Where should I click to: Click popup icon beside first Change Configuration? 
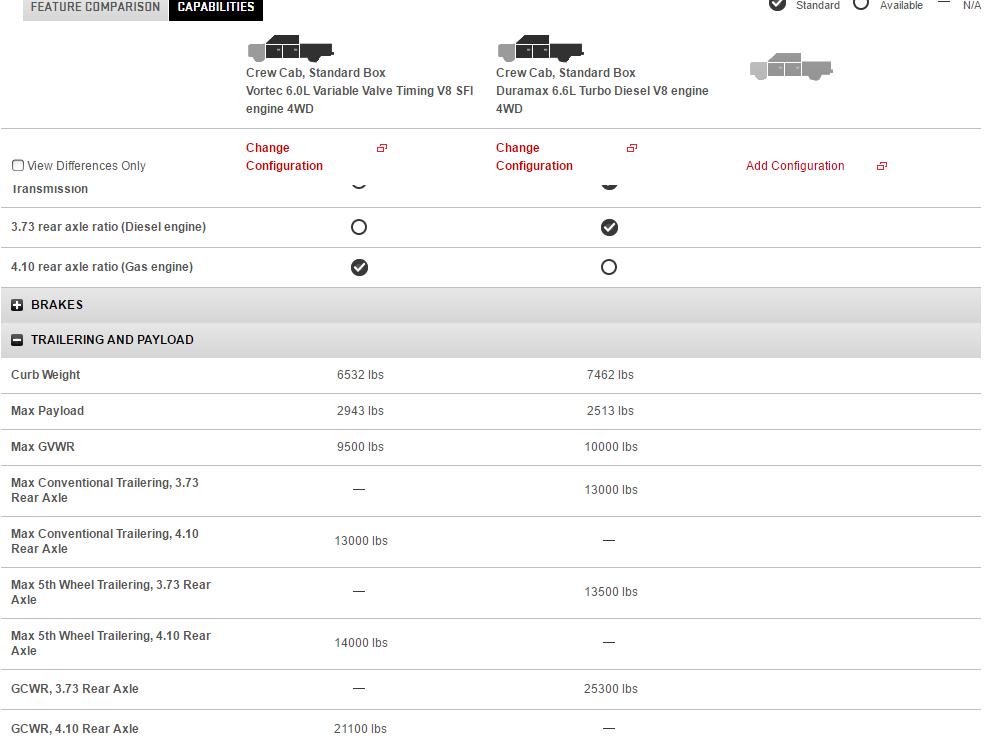point(382,148)
